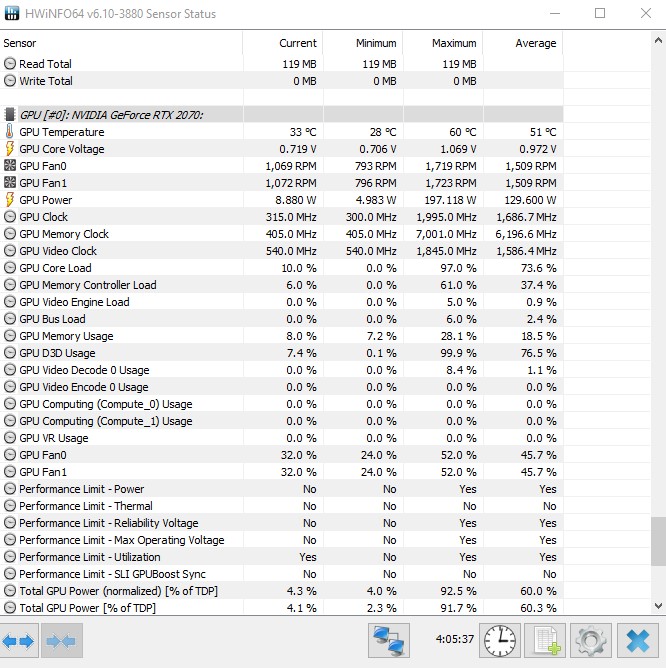This screenshot has width=666, height=668.
Task: Select Performance Limit - Reliability Voltage row
Action: point(282,523)
